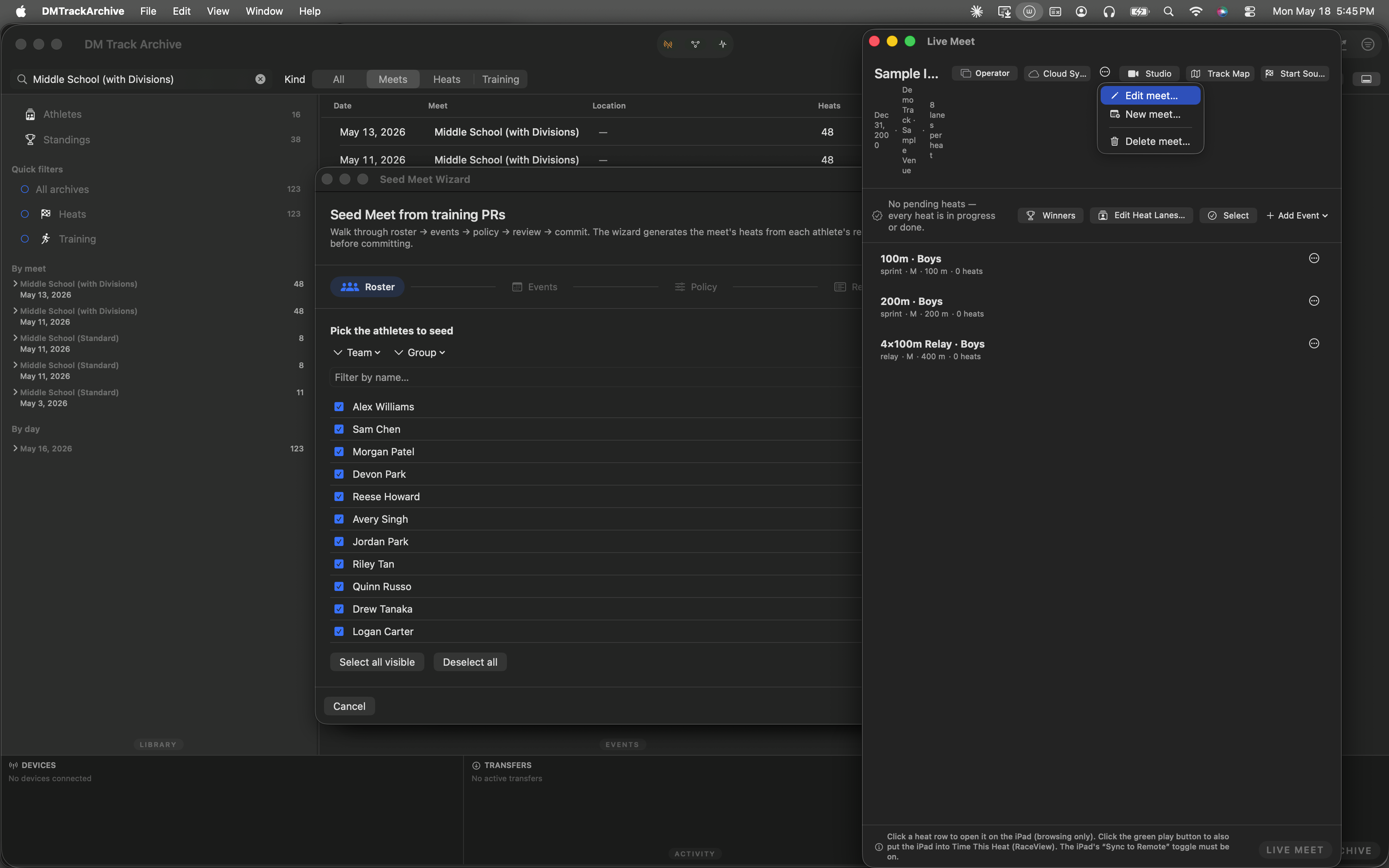Click the Training runner icon in Quick filters
Image resolution: width=1389 pixels, height=868 pixels.
pos(46,239)
